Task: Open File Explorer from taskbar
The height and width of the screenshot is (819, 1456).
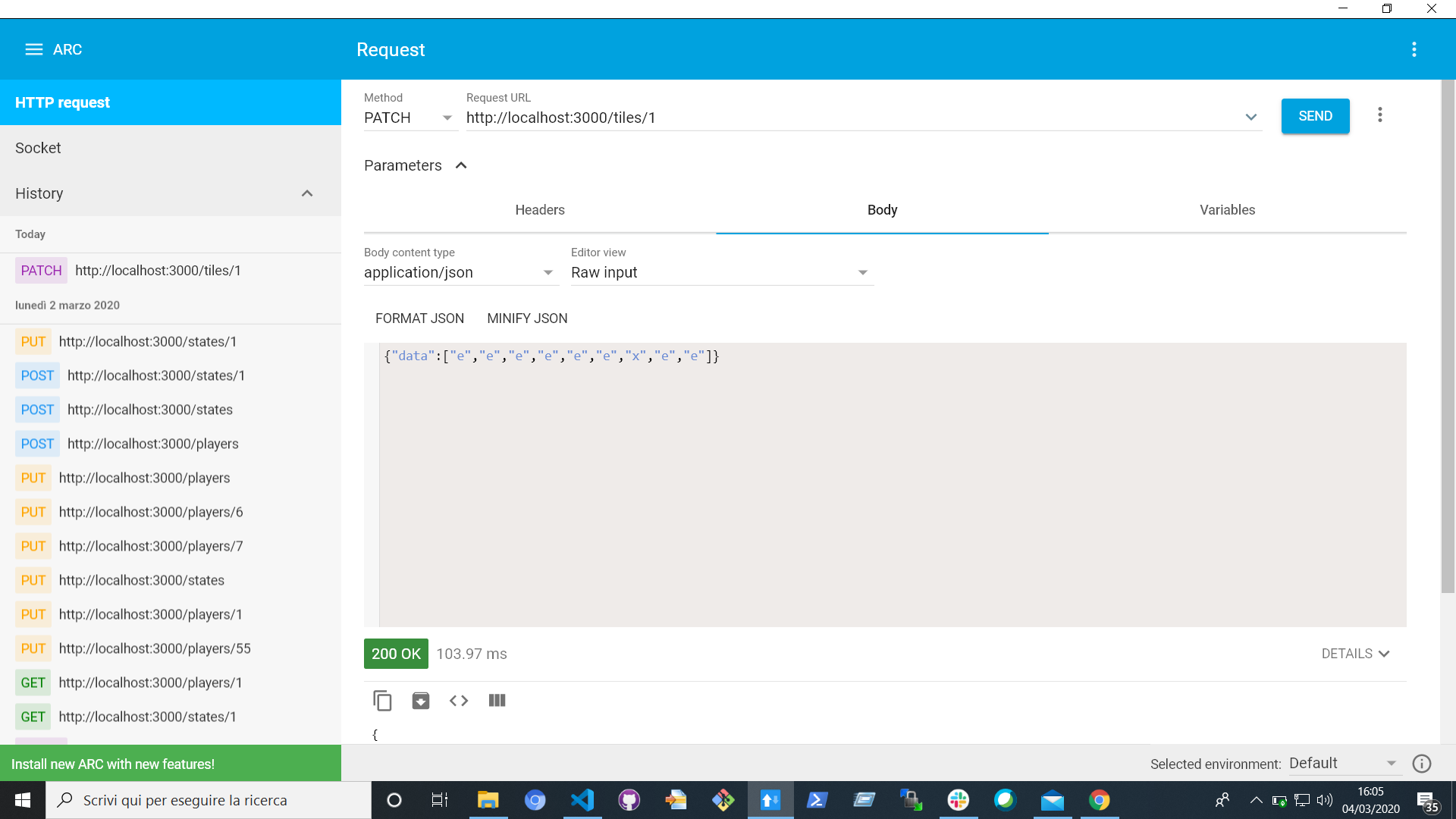Action: click(488, 800)
